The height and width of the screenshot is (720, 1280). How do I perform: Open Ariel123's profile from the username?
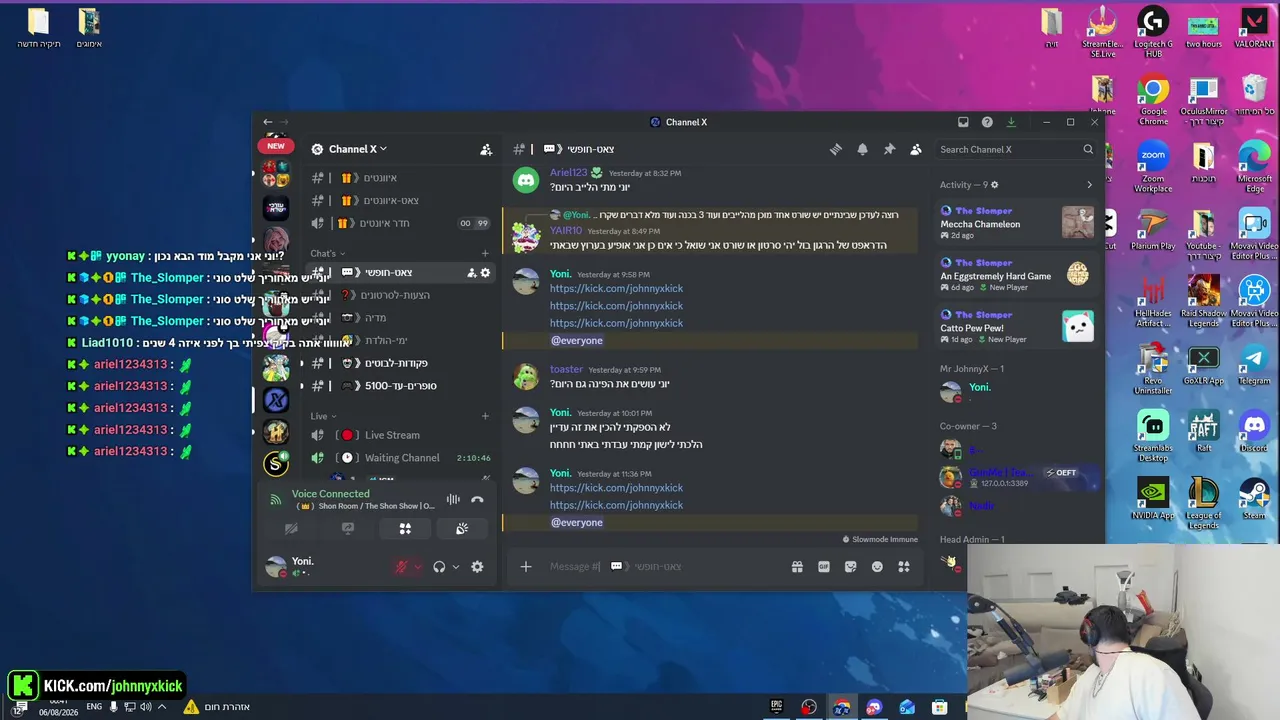pos(568,173)
